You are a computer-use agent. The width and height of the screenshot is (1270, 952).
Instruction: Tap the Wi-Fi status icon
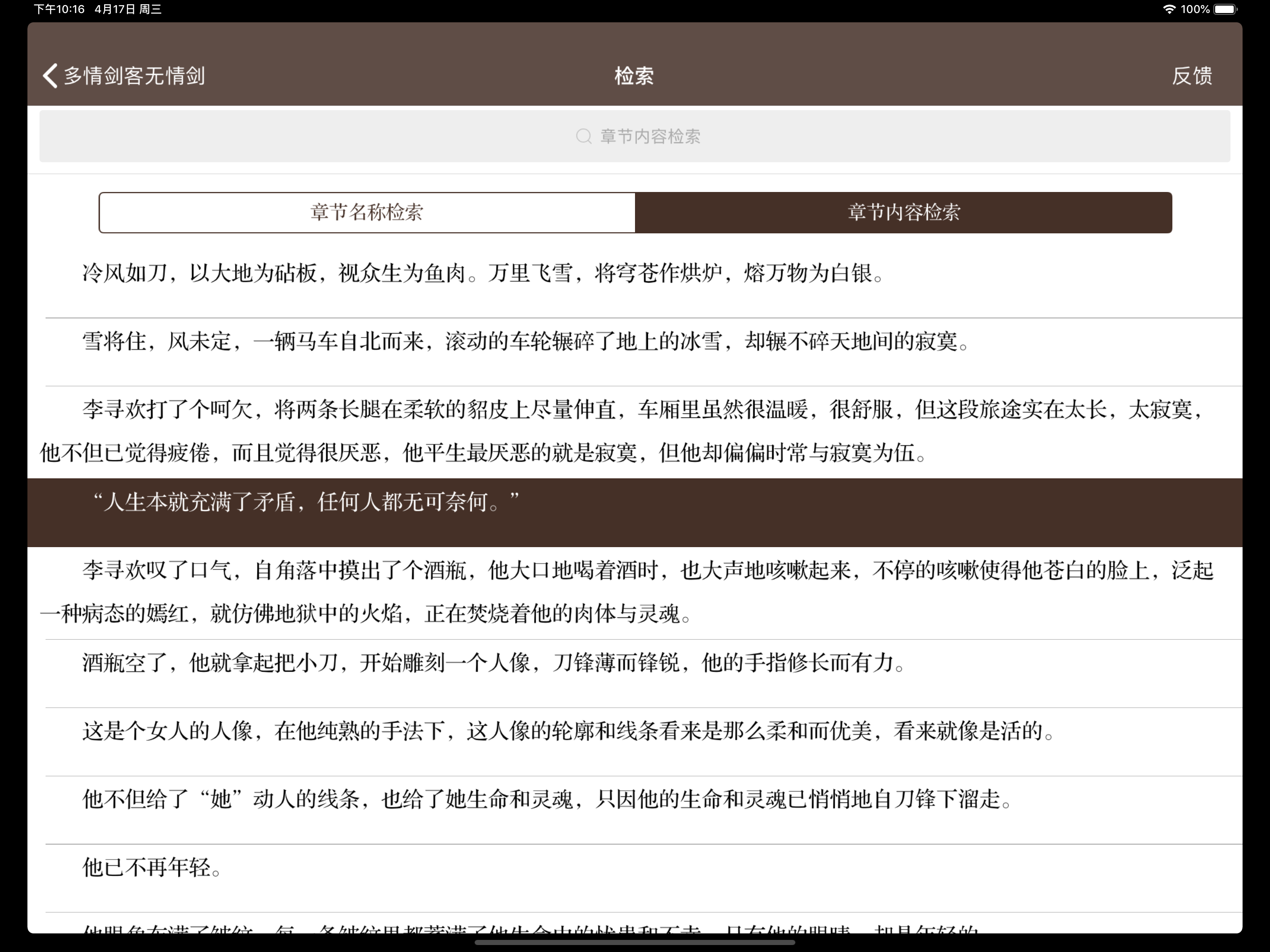click(x=1169, y=9)
